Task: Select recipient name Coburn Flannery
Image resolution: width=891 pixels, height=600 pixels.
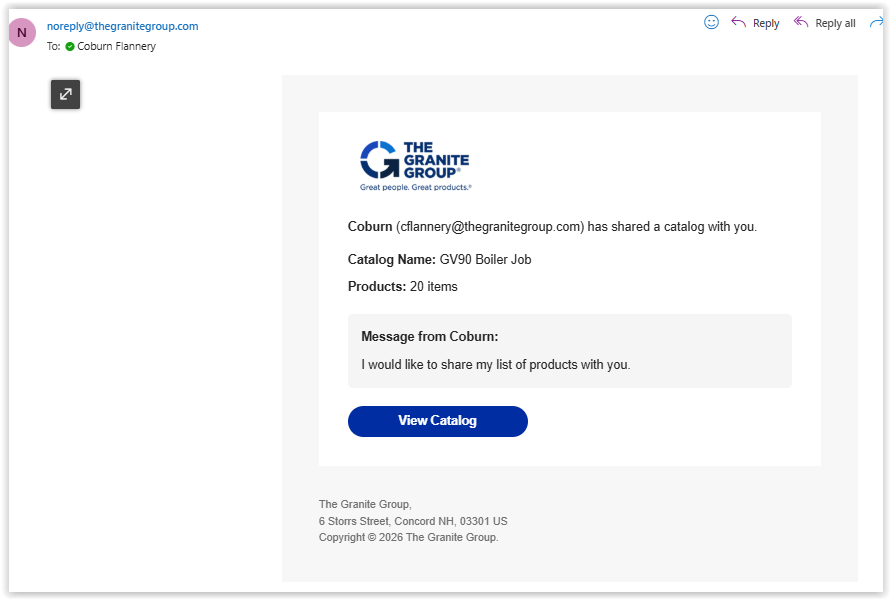Action: pyautogui.click(x=116, y=47)
